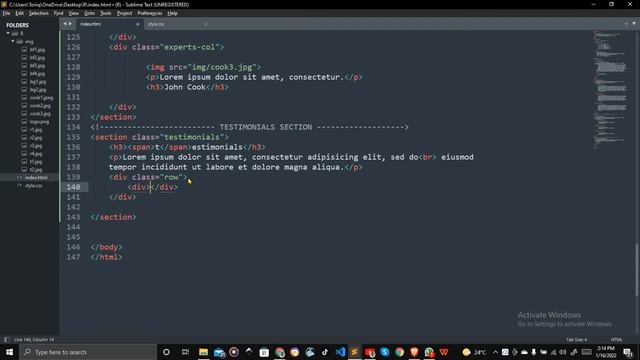The image size is (640, 360).
Task: Open Cortana circle on taskbar
Action: click(x=166, y=352)
